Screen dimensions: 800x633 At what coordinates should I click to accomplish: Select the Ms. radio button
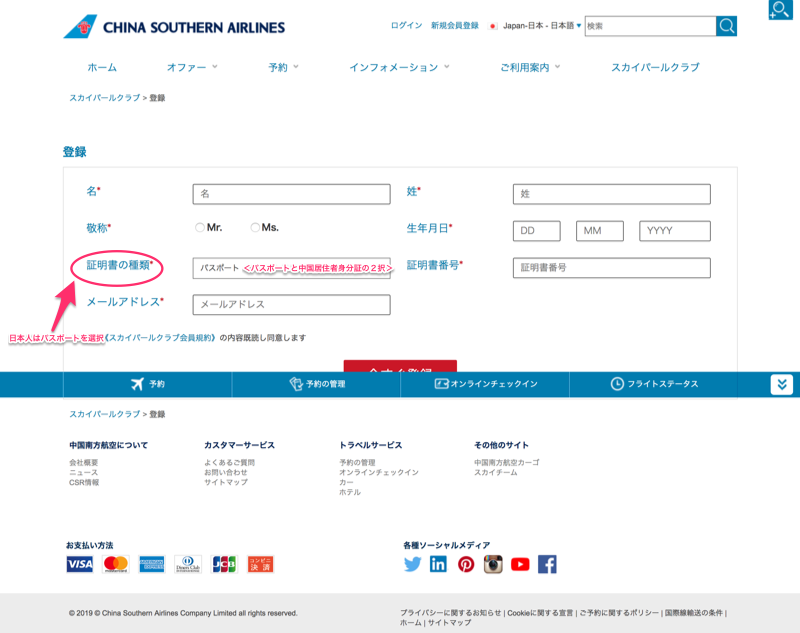click(x=255, y=227)
